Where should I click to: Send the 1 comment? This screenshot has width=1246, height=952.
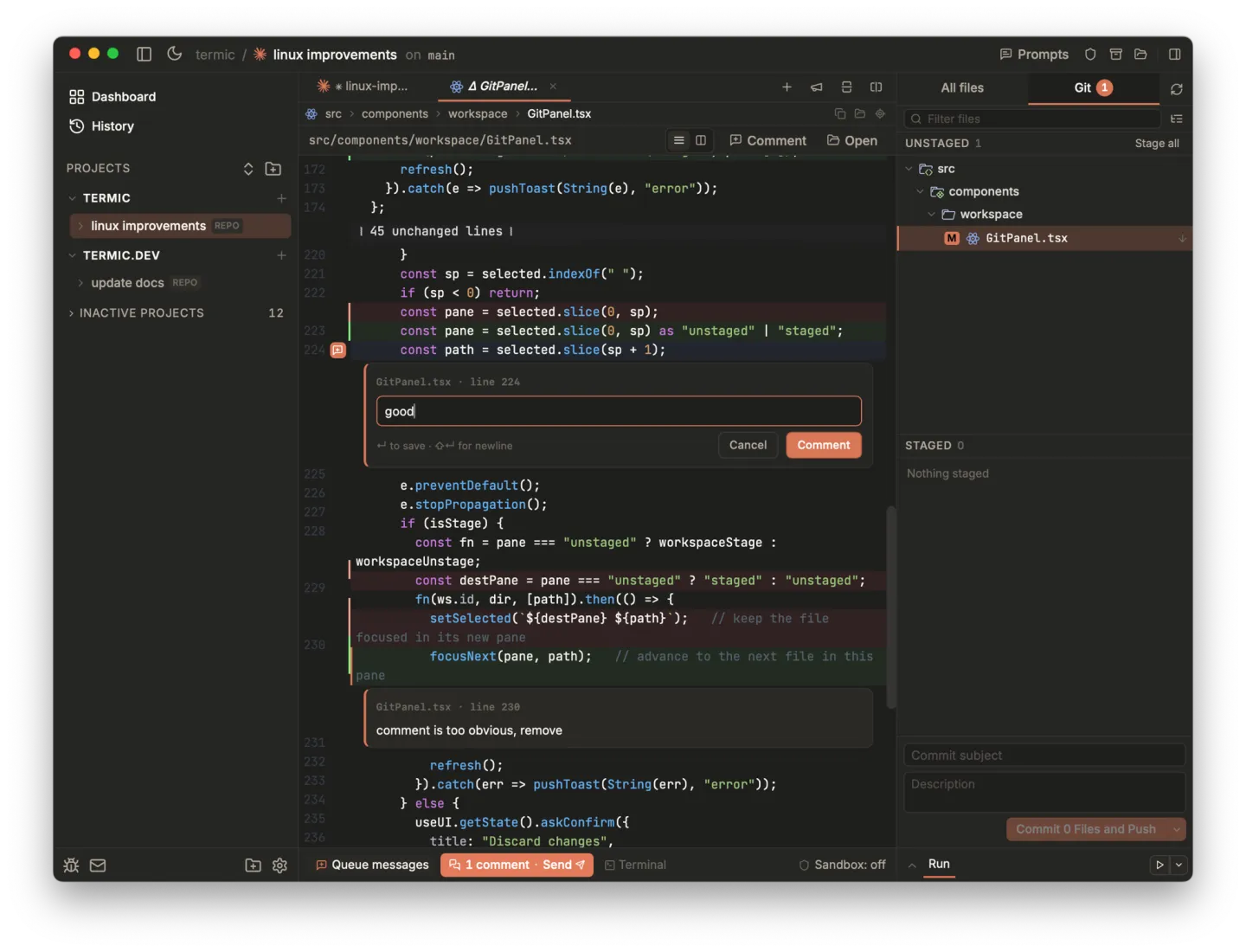click(x=517, y=865)
